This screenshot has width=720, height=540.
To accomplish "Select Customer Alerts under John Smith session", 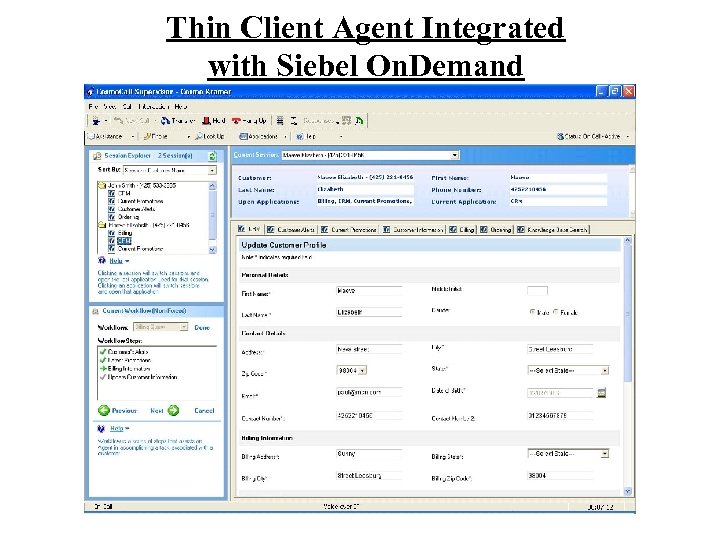I will point(136,209).
